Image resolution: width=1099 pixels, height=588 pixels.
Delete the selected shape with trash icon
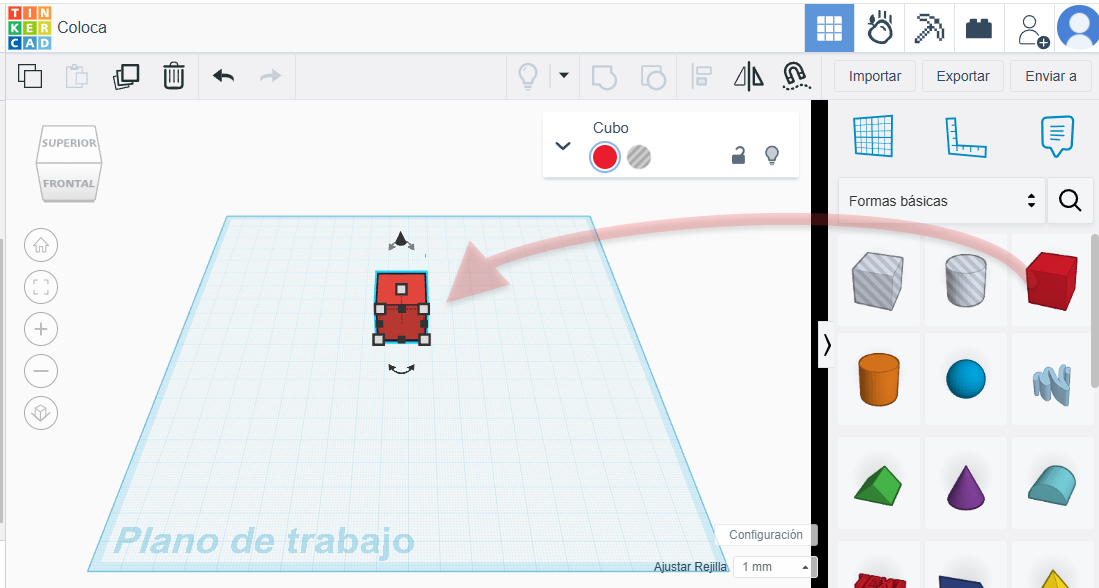174,76
